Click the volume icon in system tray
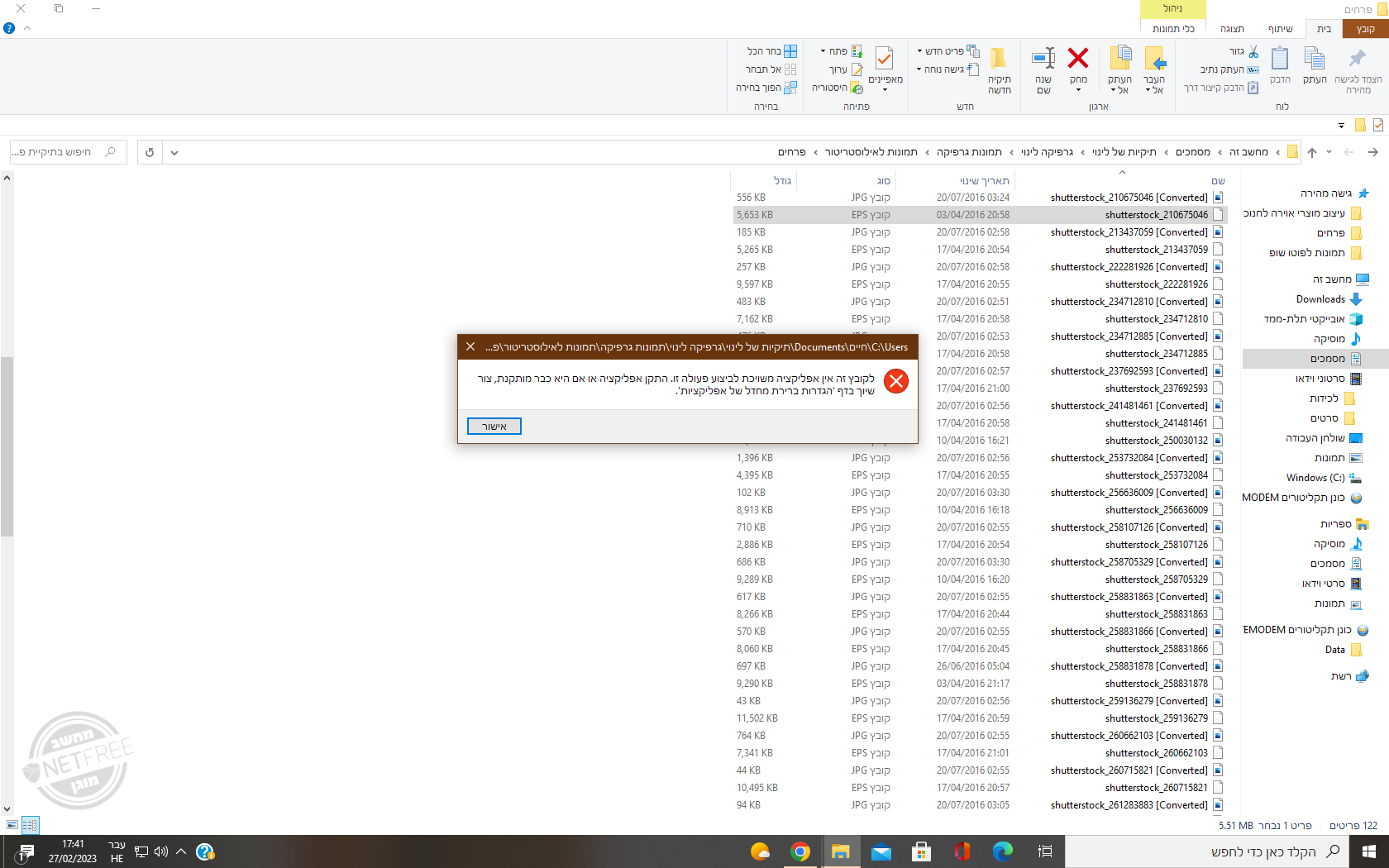1389x868 pixels. tap(161, 851)
